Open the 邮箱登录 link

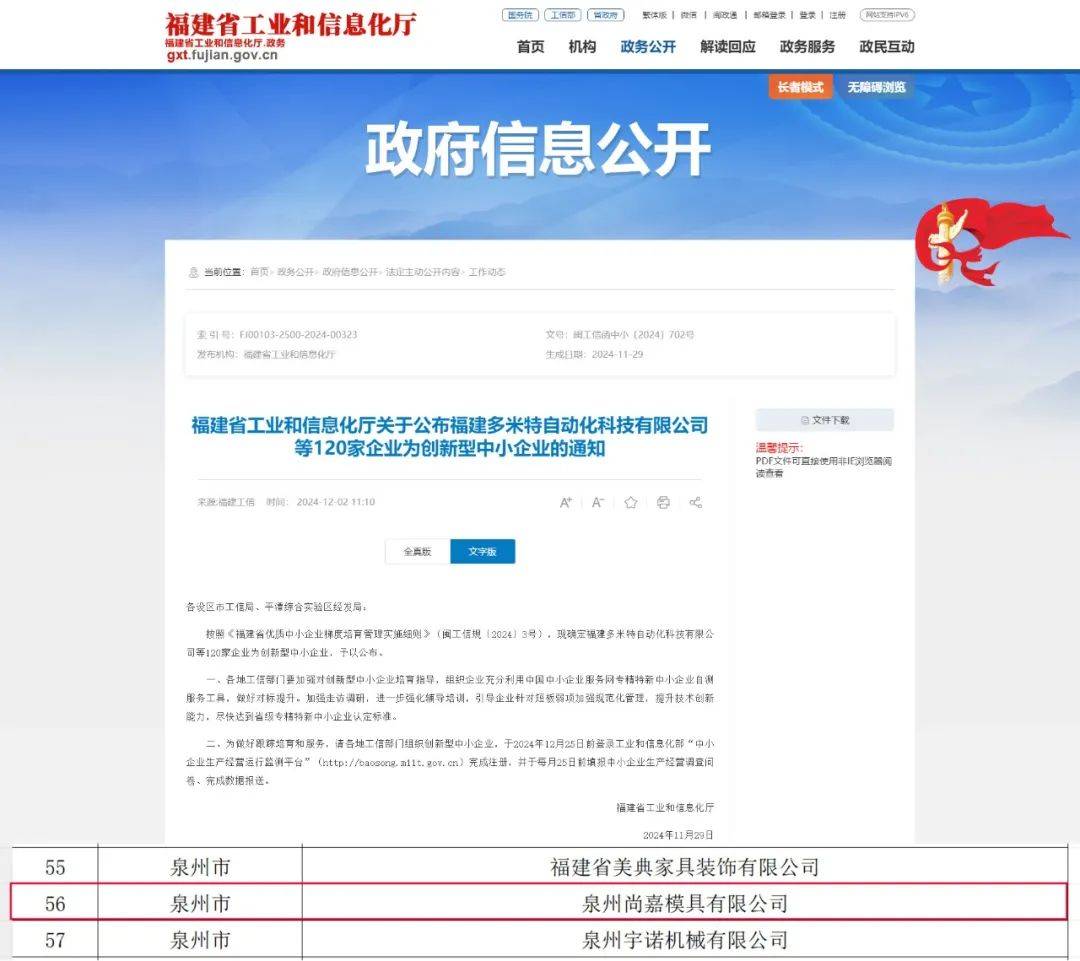click(x=769, y=15)
